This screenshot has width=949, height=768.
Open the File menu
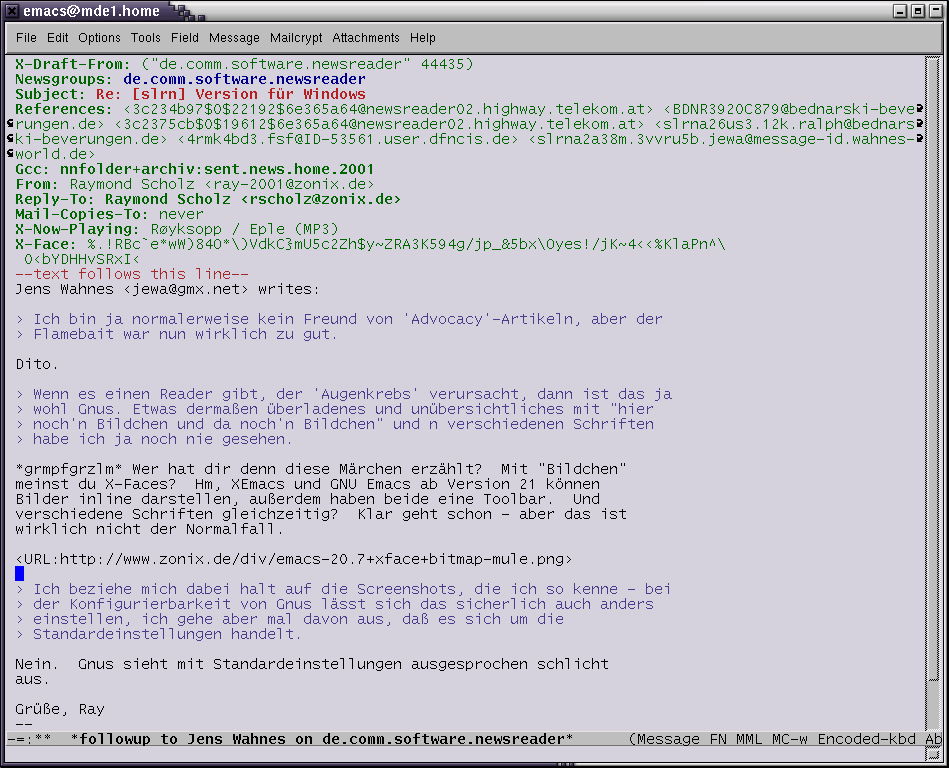click(26, 38)
